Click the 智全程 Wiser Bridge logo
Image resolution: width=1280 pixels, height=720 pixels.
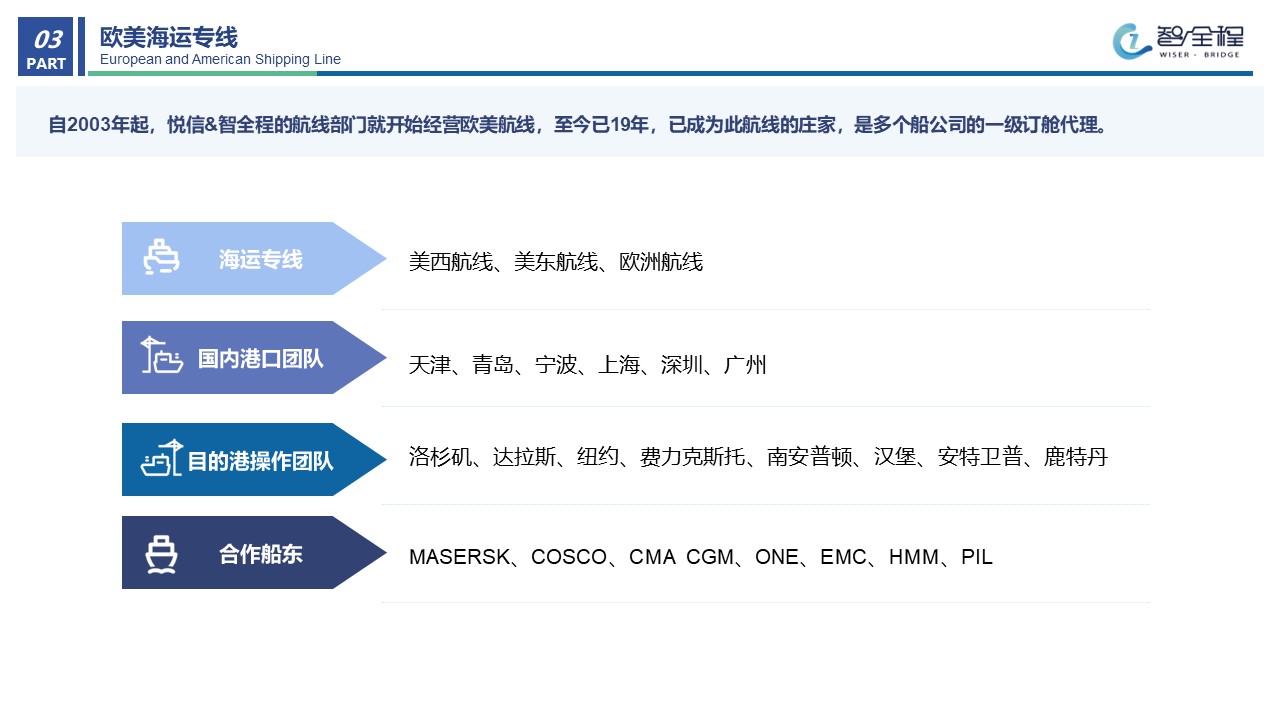[1179, 41]
